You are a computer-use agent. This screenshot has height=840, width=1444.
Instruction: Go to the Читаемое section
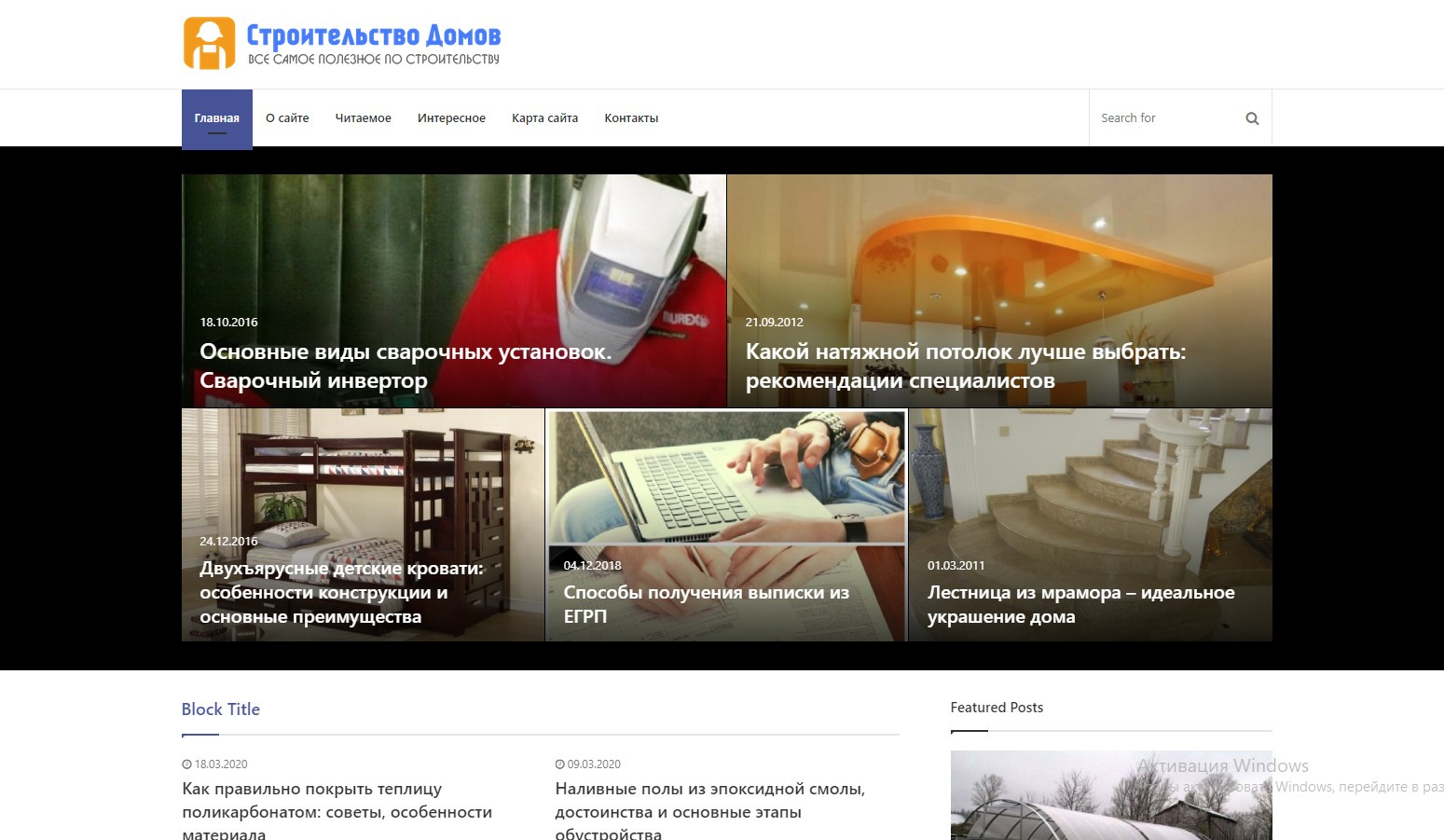click(364, 118)
